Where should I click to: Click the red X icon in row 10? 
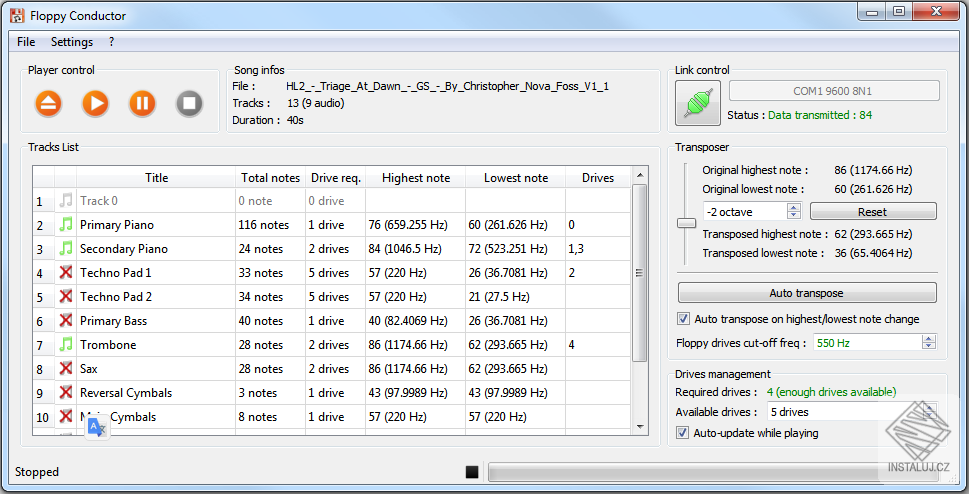coord(66,416)
